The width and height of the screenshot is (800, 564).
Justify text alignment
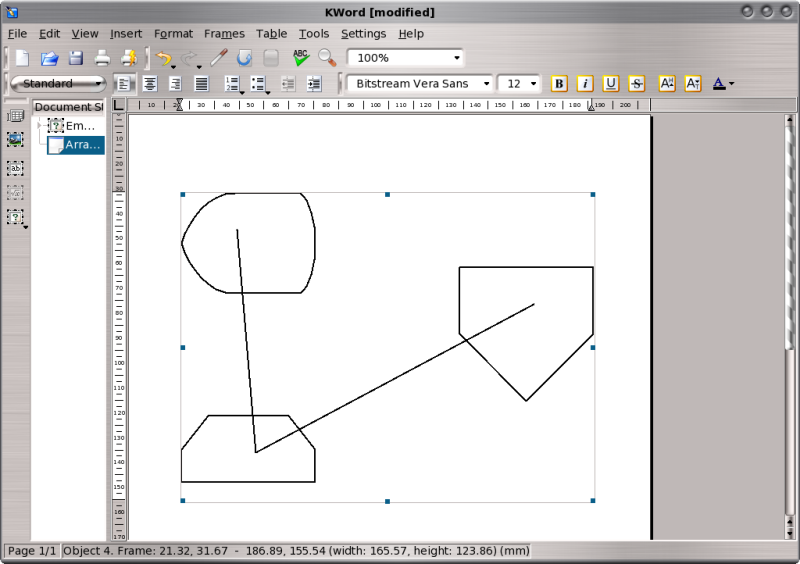(202, 84)
